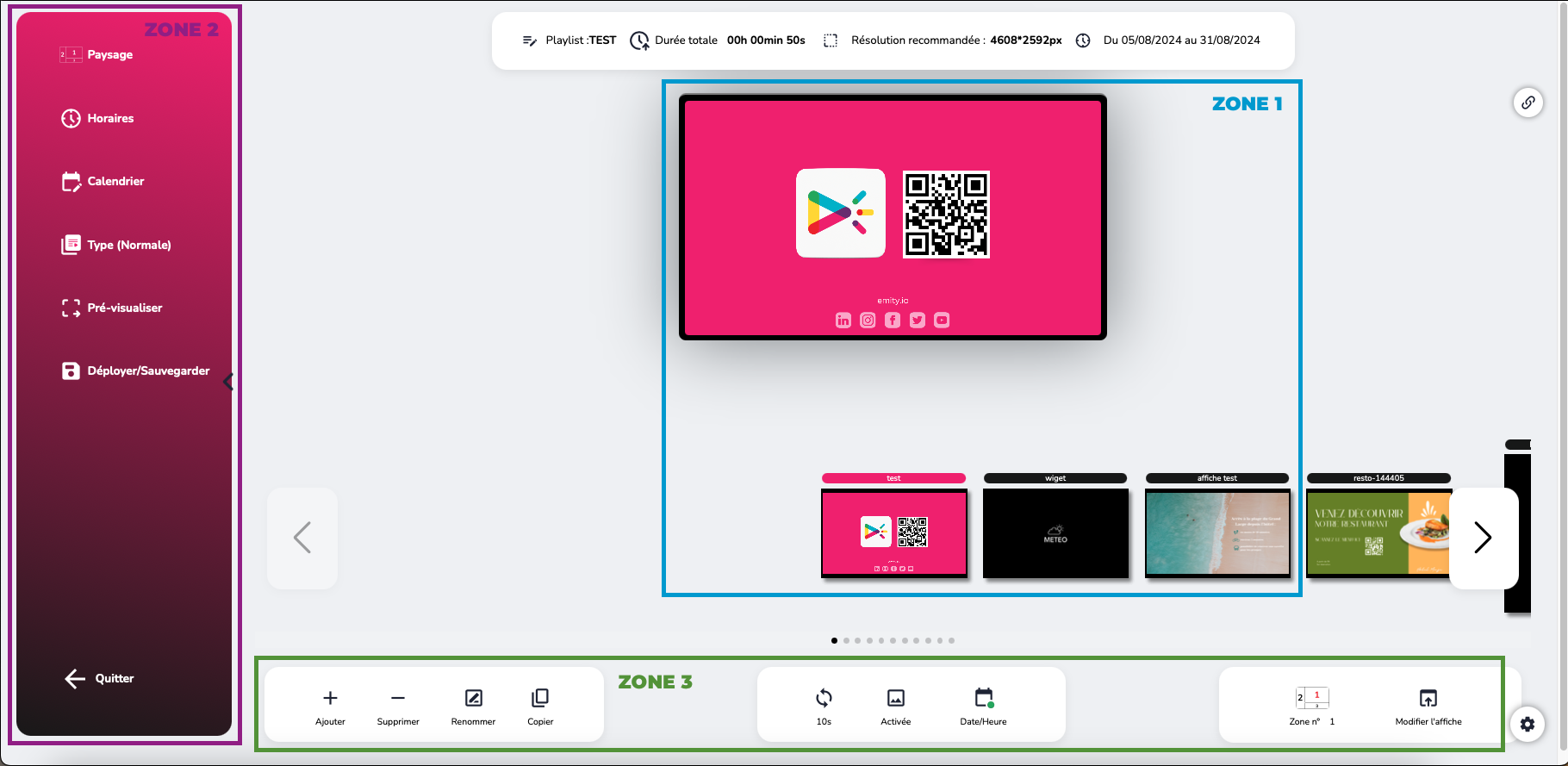
Task: Click the Ajouter plus icon
Action: (x=330, y=698)
